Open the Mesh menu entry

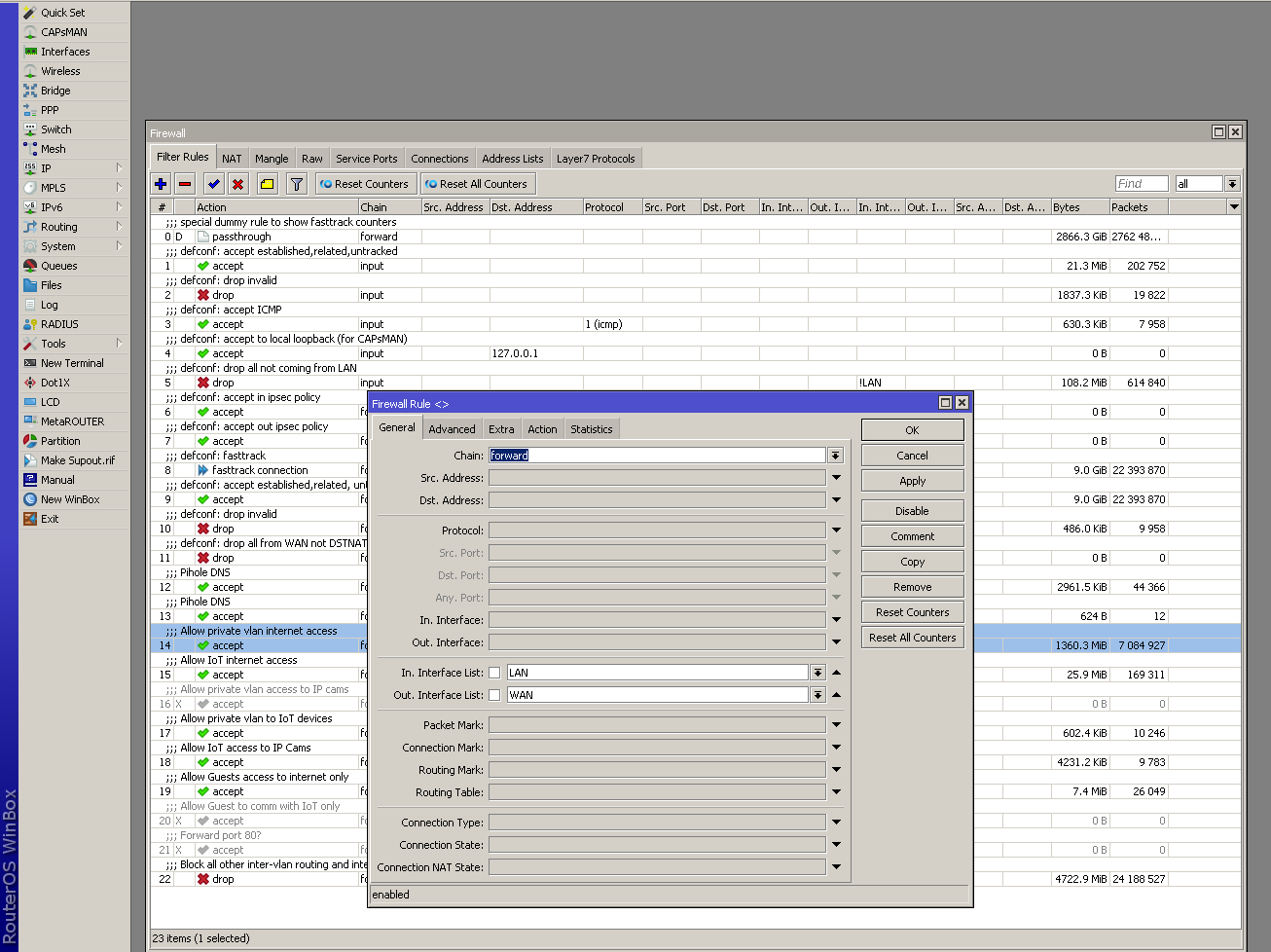pyautogui.click(x=53, y=149)
